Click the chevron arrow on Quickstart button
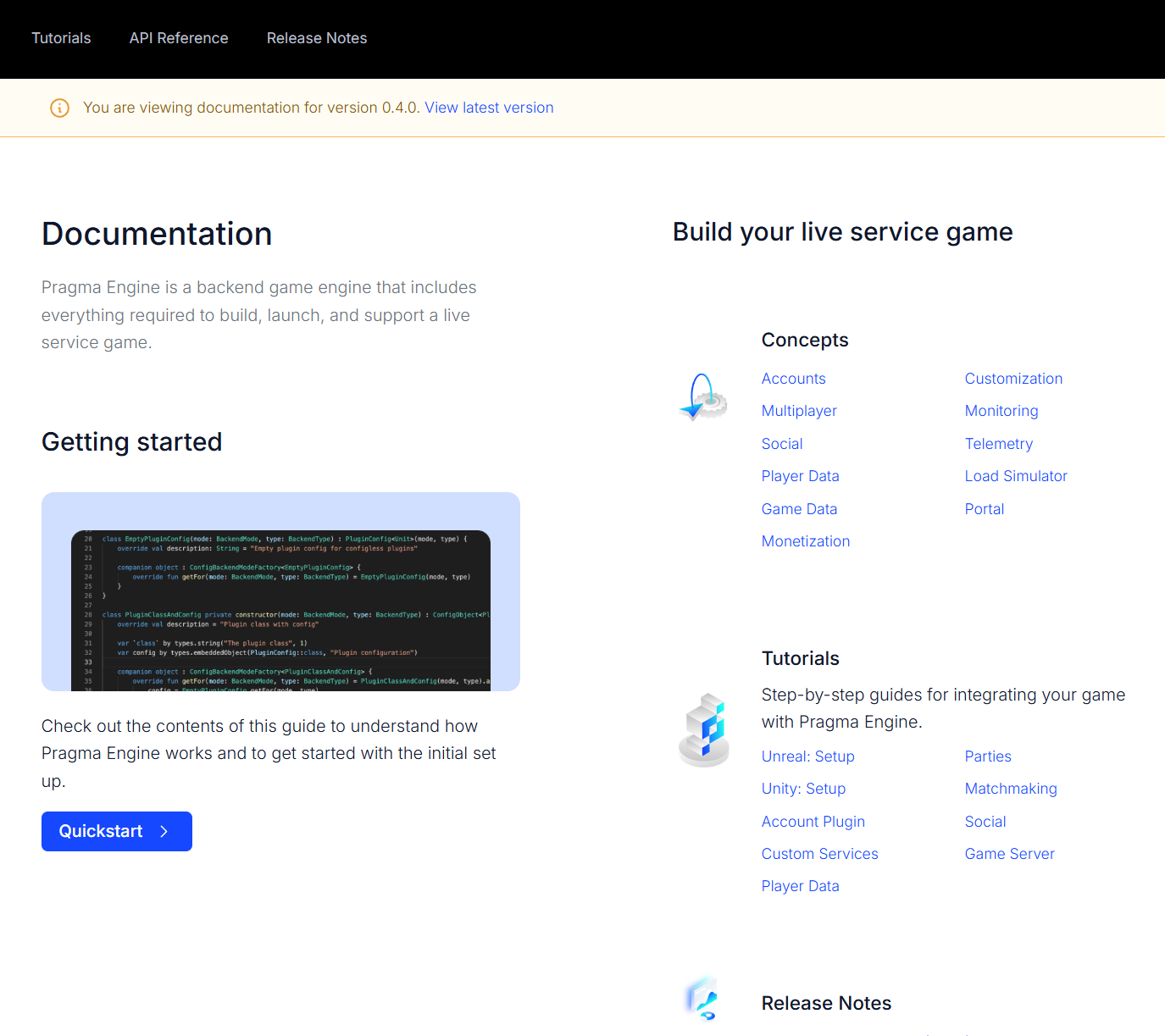1165x1036 pixels. 164,831
